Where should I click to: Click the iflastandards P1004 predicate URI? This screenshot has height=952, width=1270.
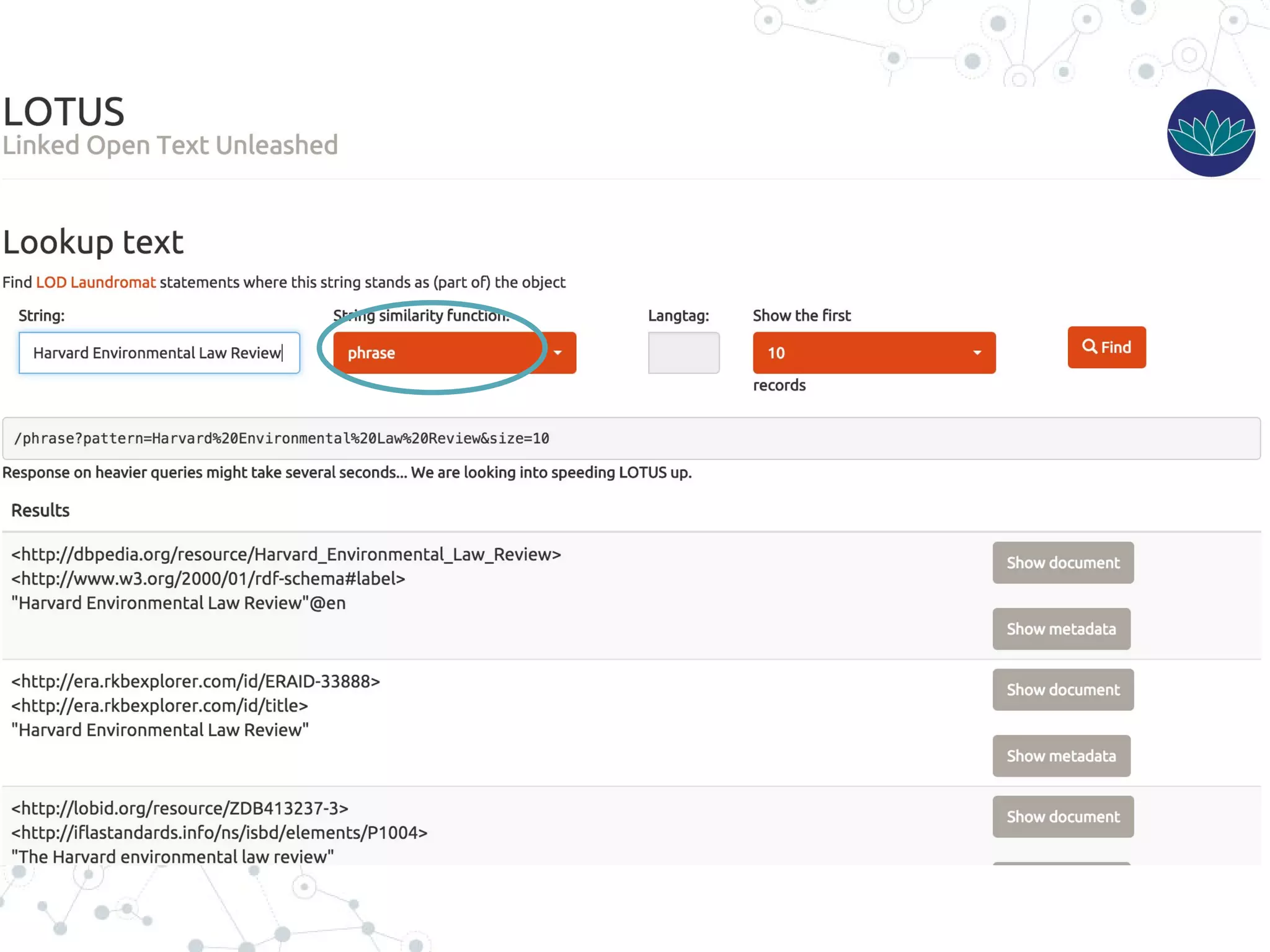220,832
